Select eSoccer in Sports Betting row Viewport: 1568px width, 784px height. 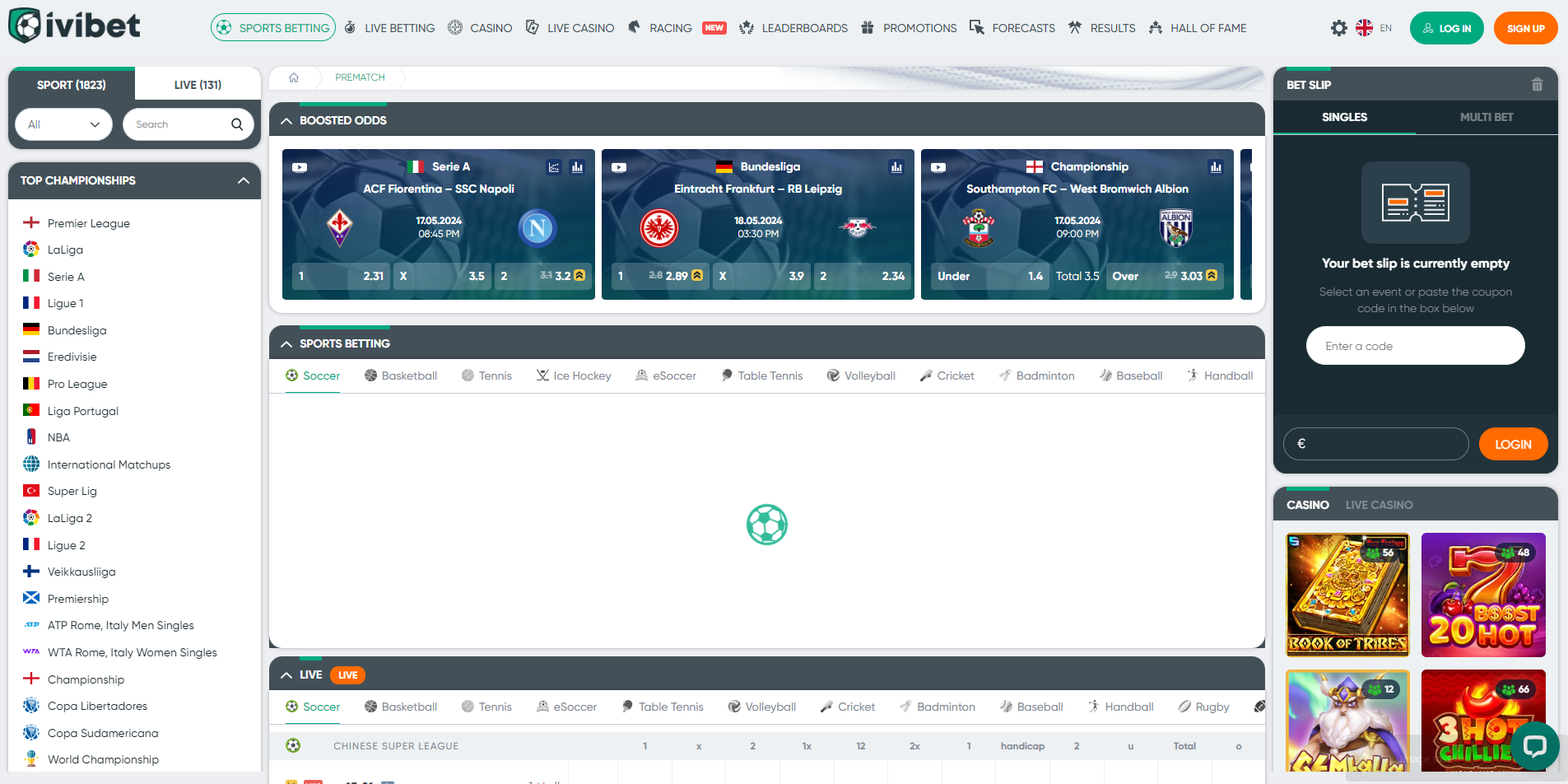[666, 376]
